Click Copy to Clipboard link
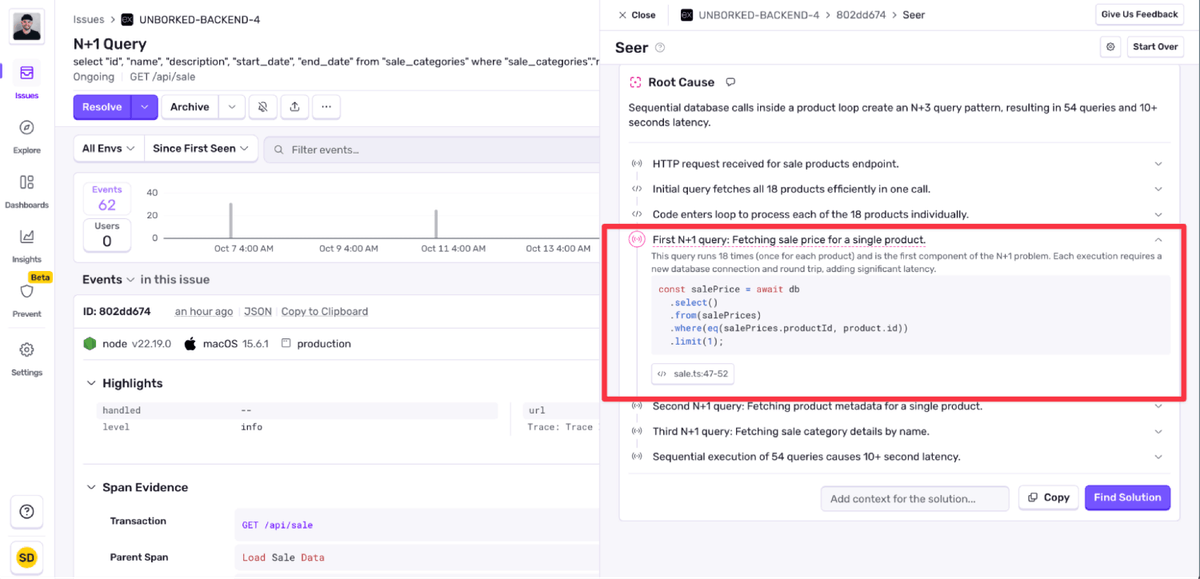The width and height of the screenshot is (1200, 579). [x=324, y=311]
